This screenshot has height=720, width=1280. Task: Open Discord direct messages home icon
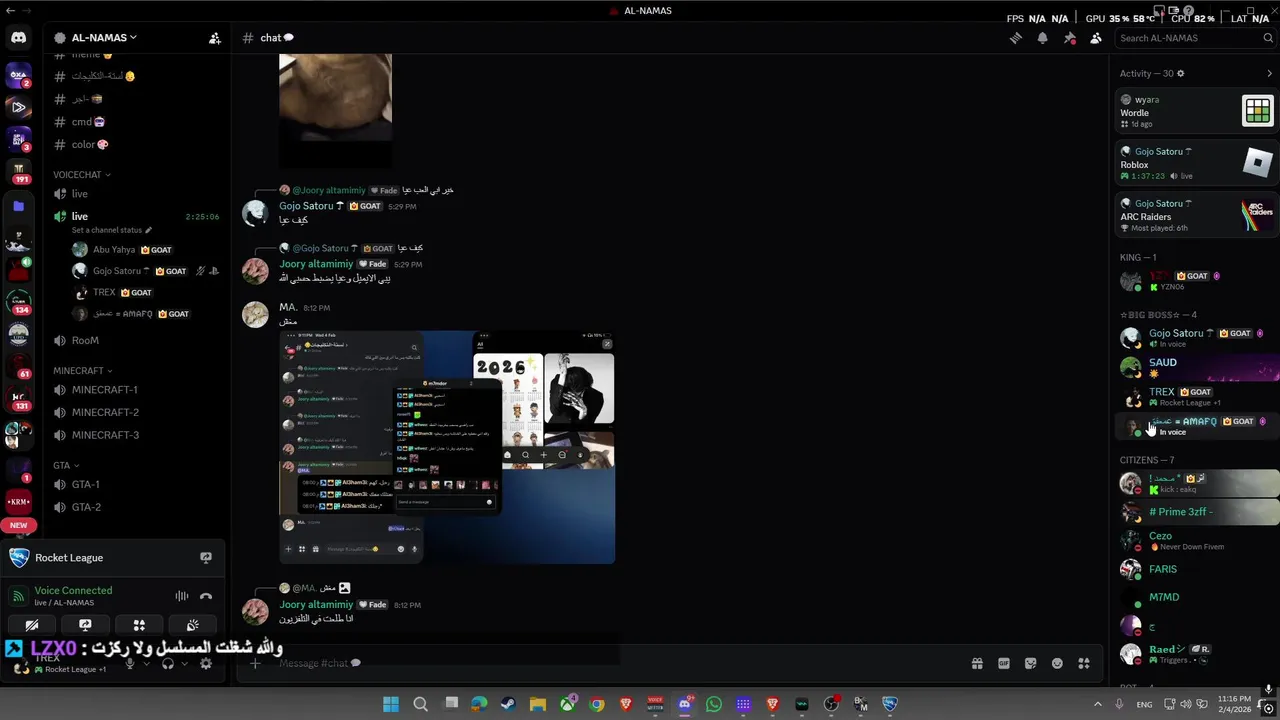pos(18,38)
